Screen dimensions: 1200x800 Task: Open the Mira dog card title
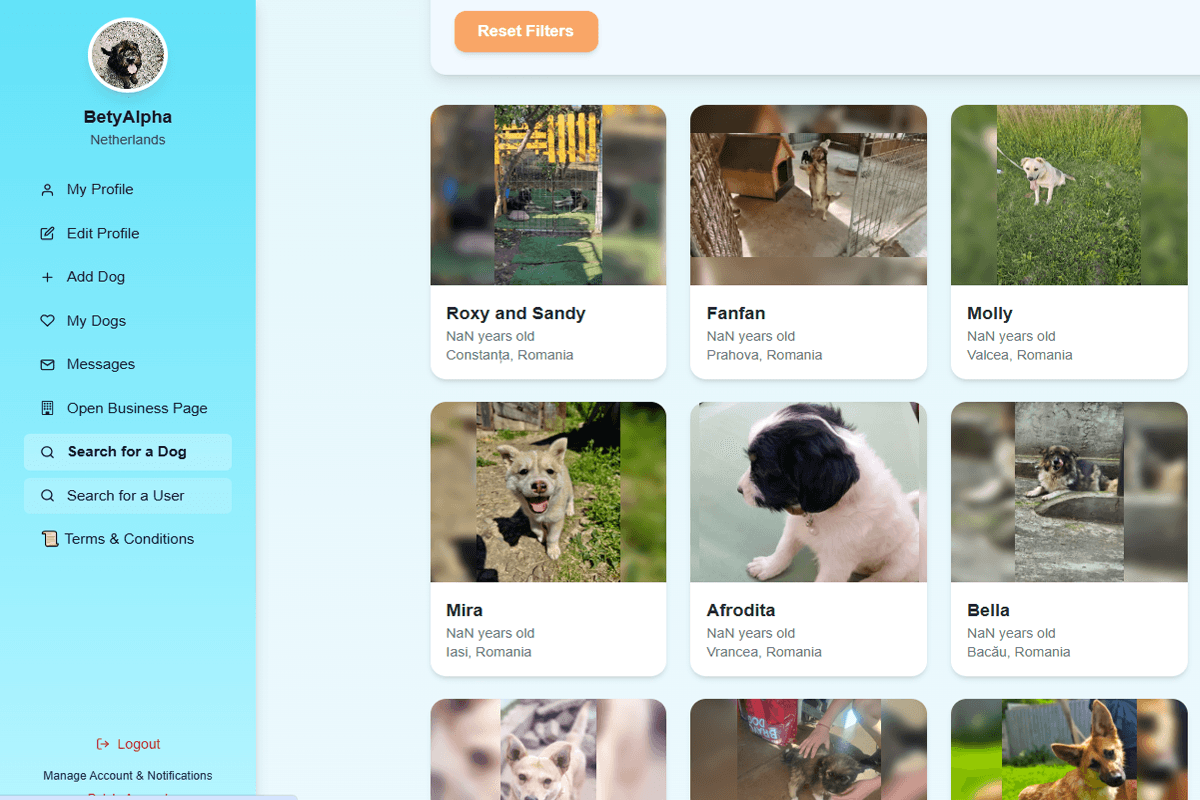click(464, 610)
